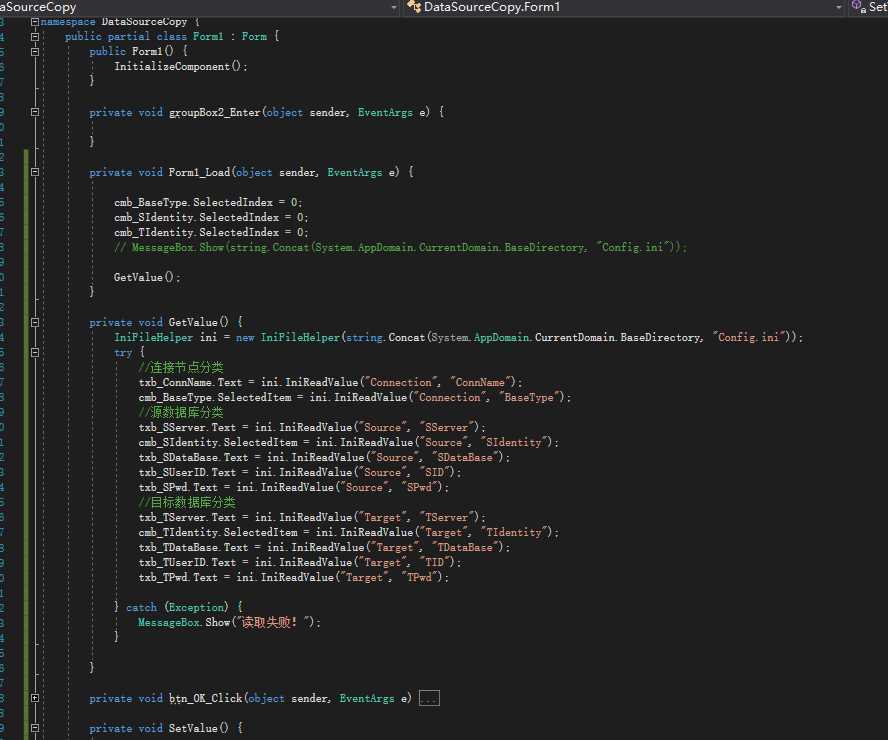
Task: Click the "txb_SDataBase.Text" assignment line
Action: [x=324, y=457]
